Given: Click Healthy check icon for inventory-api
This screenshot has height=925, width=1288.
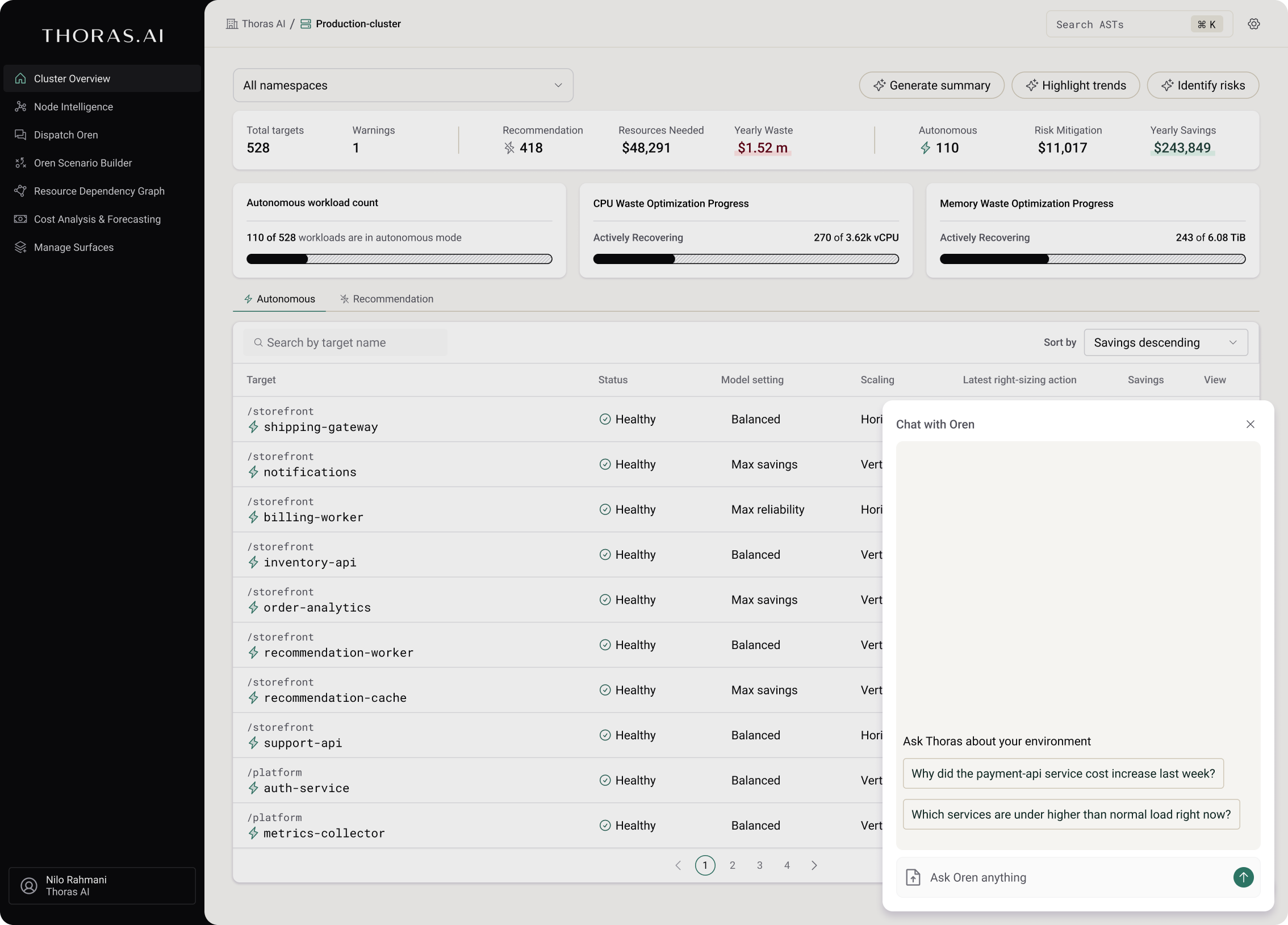Looking at the screenshot, I should (605, 555).
